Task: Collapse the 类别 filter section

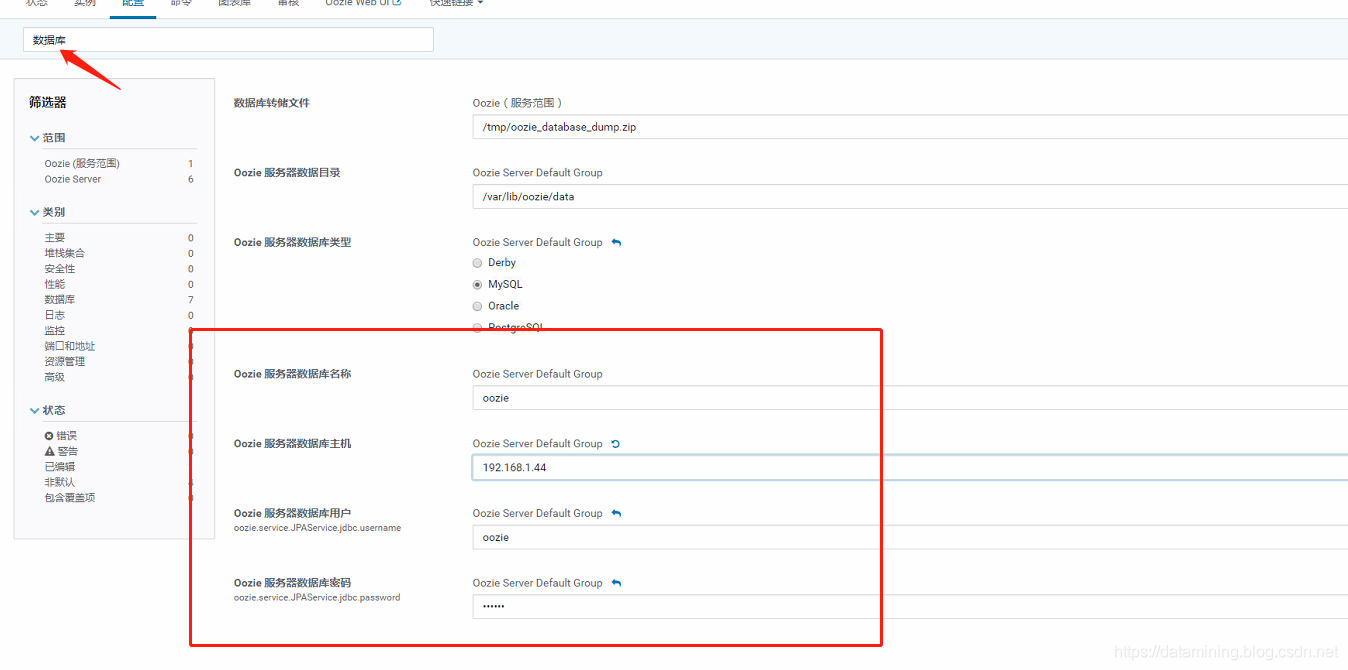Action: (x=35, y=212)
